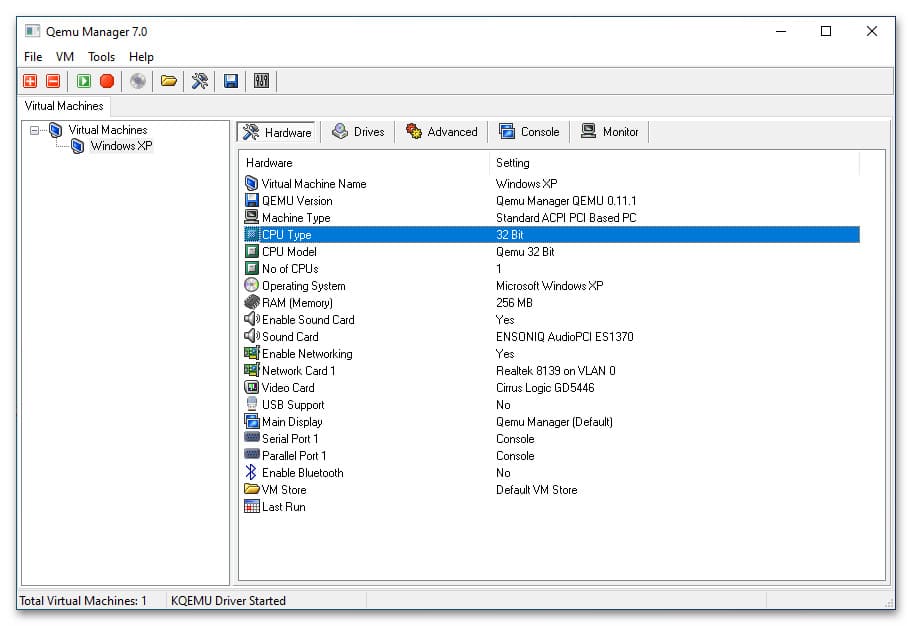Click 'Cirrus Logic GD5446' value

click(x=545, y=387)
